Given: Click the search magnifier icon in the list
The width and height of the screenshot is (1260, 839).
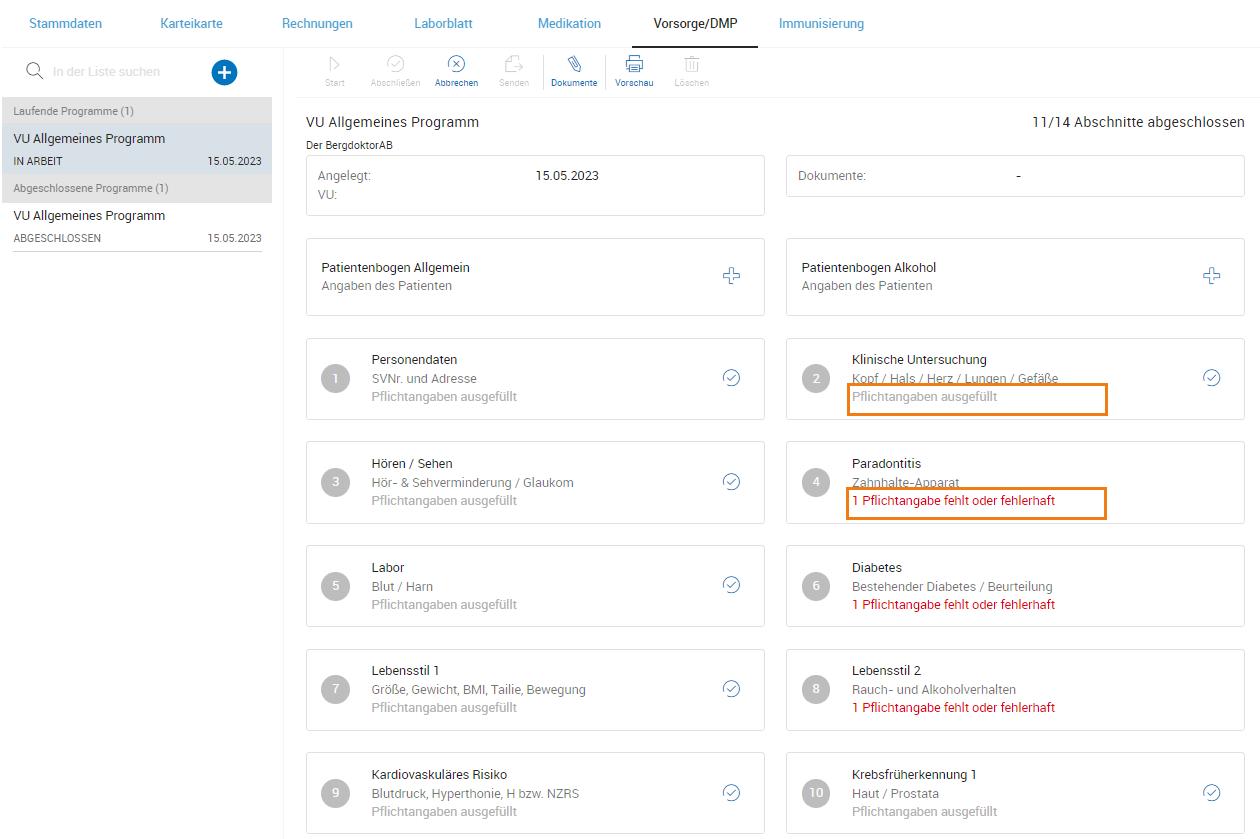Looking at the screenshot, I should [34, 71].
